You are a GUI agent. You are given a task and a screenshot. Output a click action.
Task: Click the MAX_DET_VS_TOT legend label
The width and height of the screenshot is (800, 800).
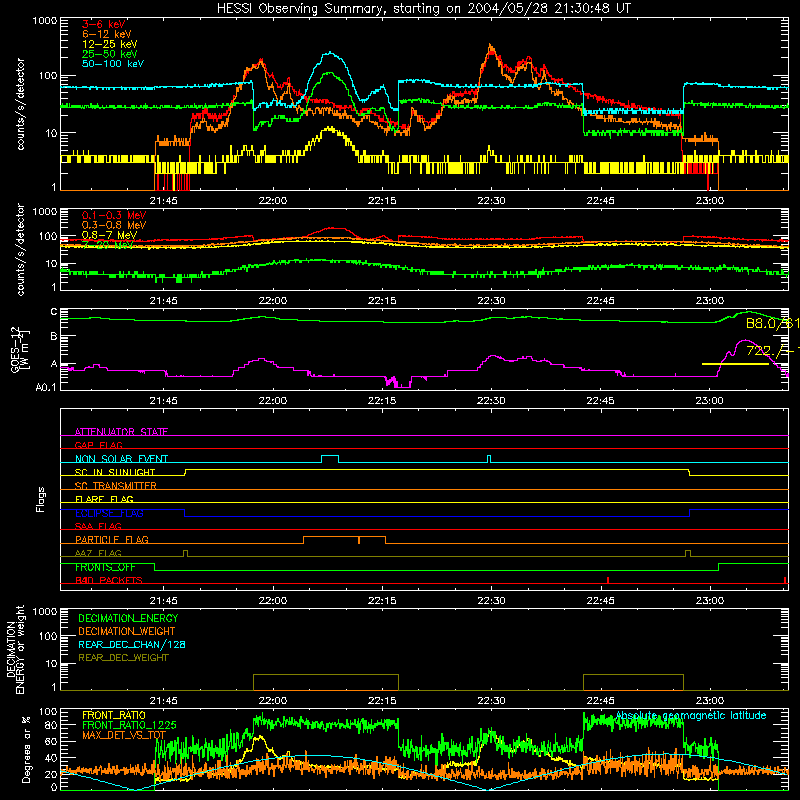[124, 735]
